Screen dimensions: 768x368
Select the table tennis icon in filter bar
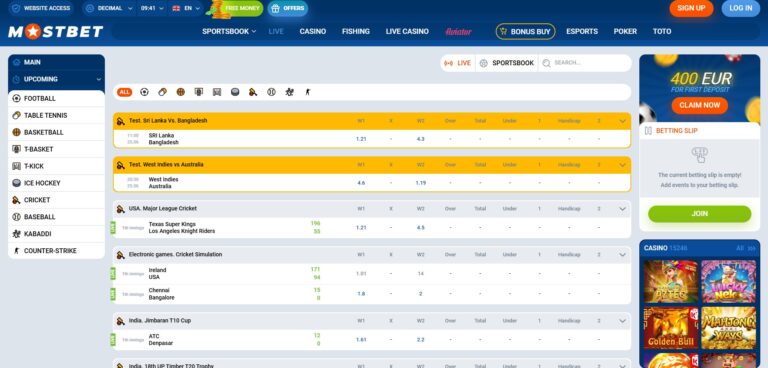[162, 92]
